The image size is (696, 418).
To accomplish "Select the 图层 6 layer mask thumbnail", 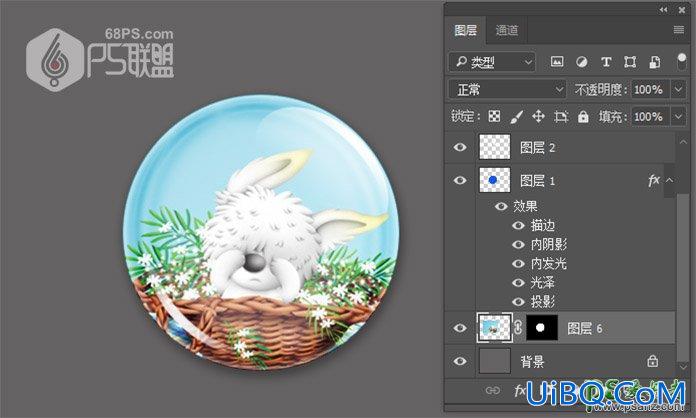I will (542, 328).
